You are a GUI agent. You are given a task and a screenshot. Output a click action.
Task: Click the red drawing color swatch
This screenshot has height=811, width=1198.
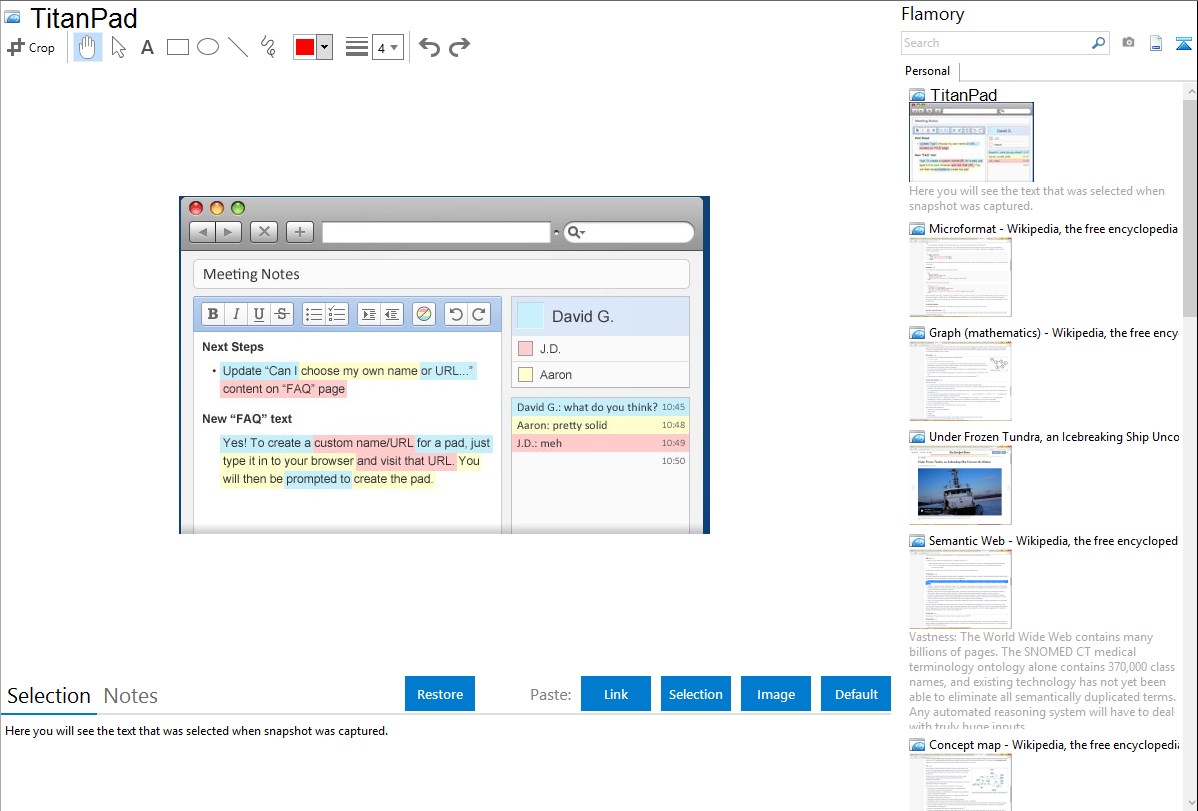click(305, 47)
